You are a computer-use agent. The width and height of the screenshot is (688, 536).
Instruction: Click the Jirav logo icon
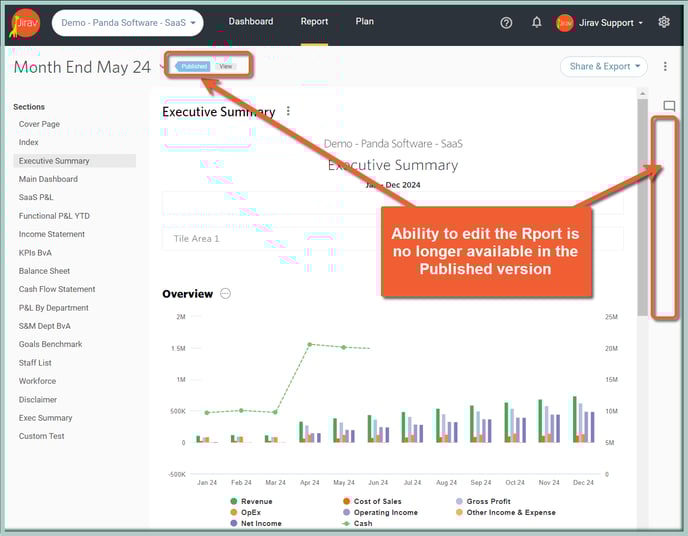25,23
